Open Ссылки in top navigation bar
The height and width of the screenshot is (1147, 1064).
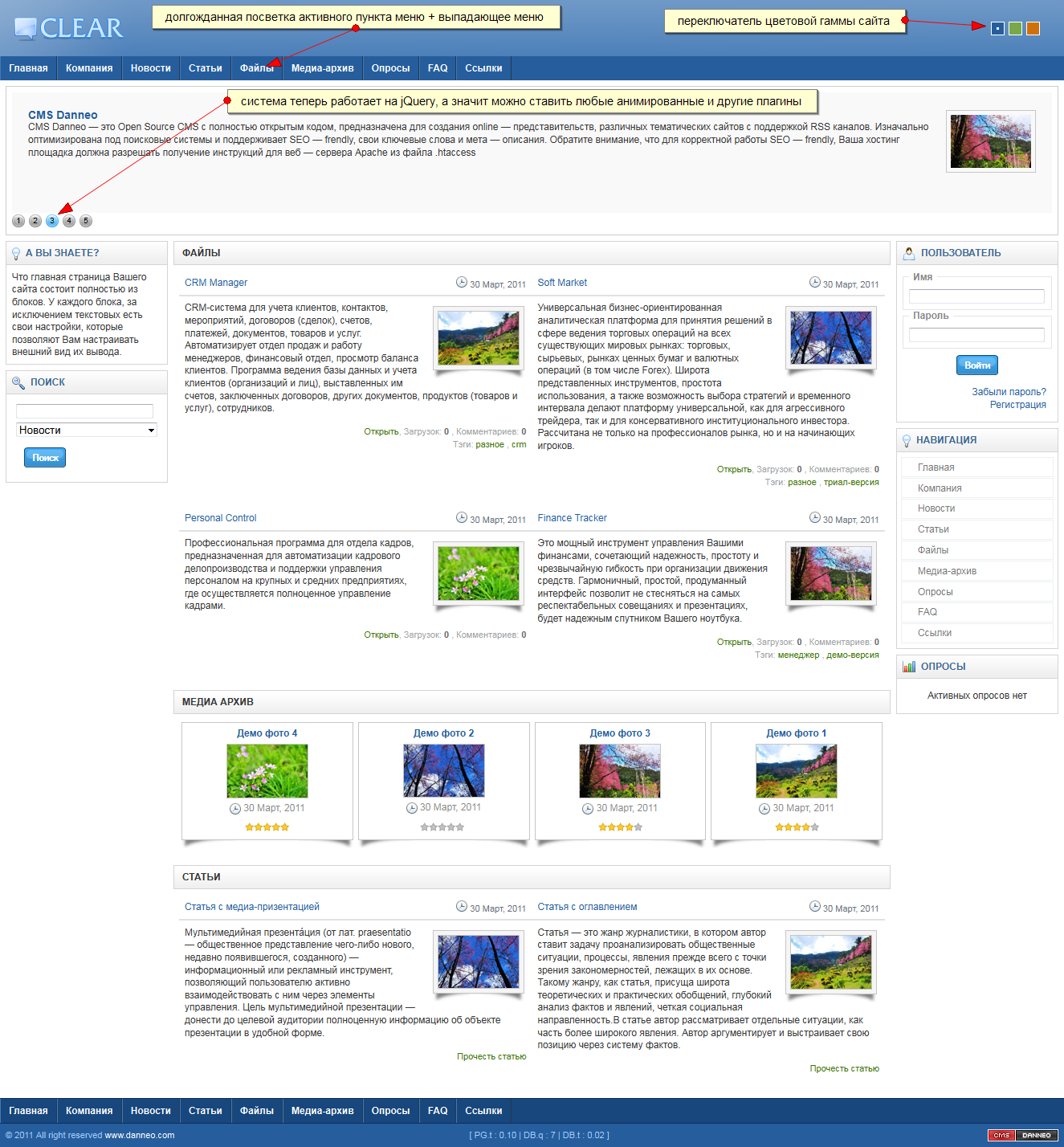[x=483, y=68]
